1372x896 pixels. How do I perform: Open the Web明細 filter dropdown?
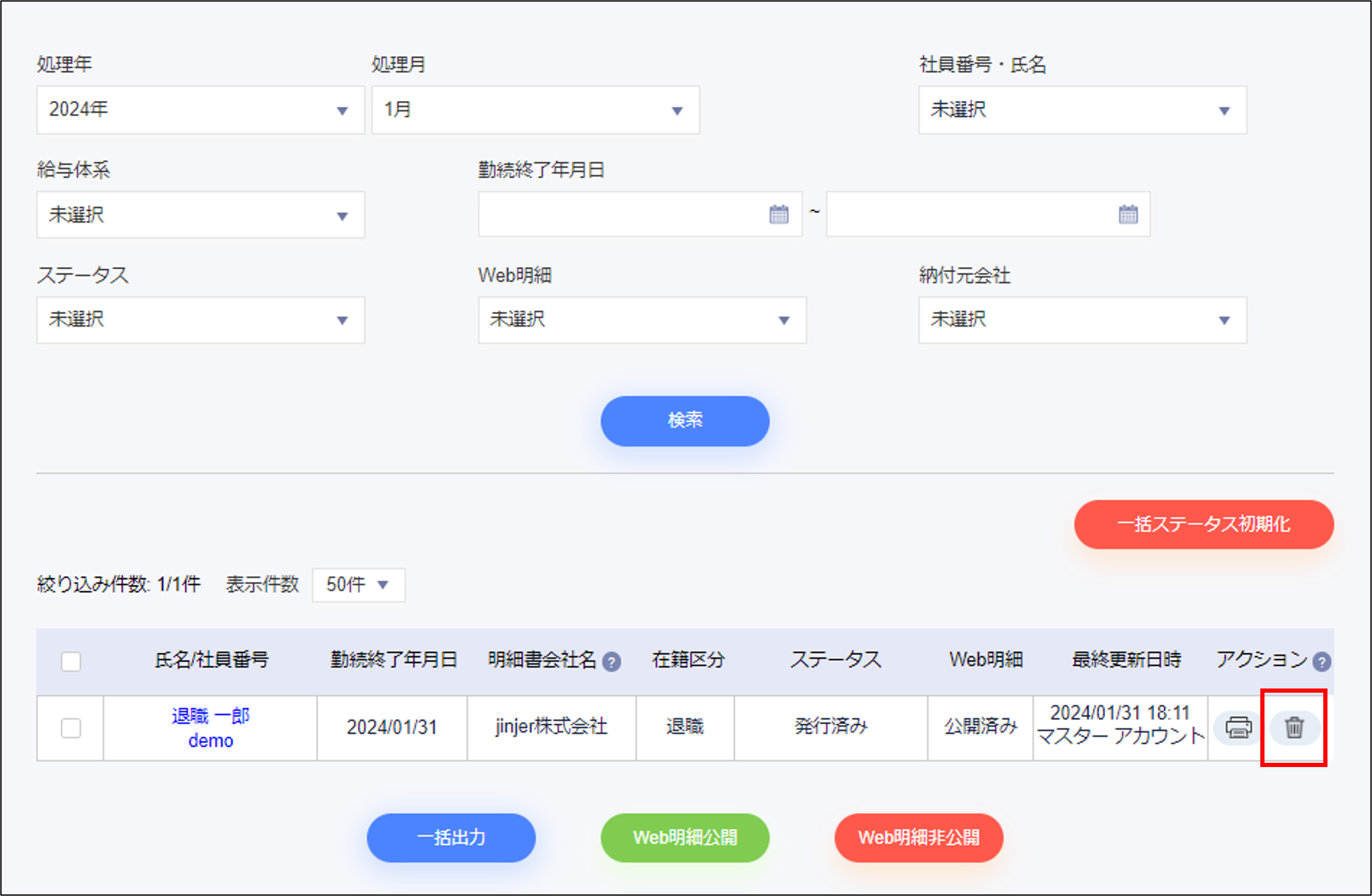(642, 320)
